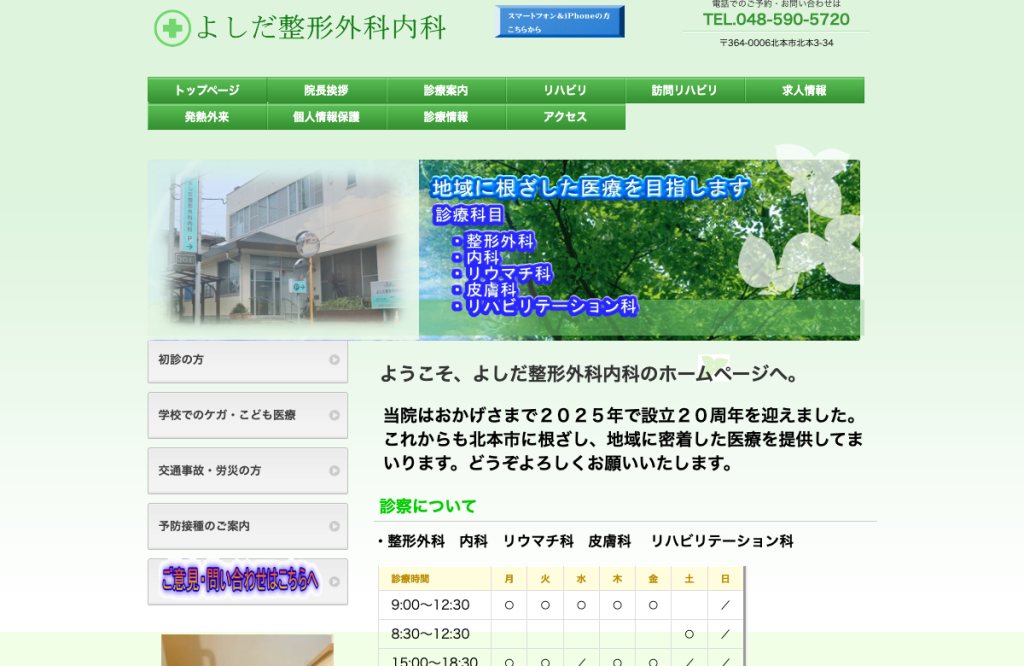Open the トップページ menu item

207,90
